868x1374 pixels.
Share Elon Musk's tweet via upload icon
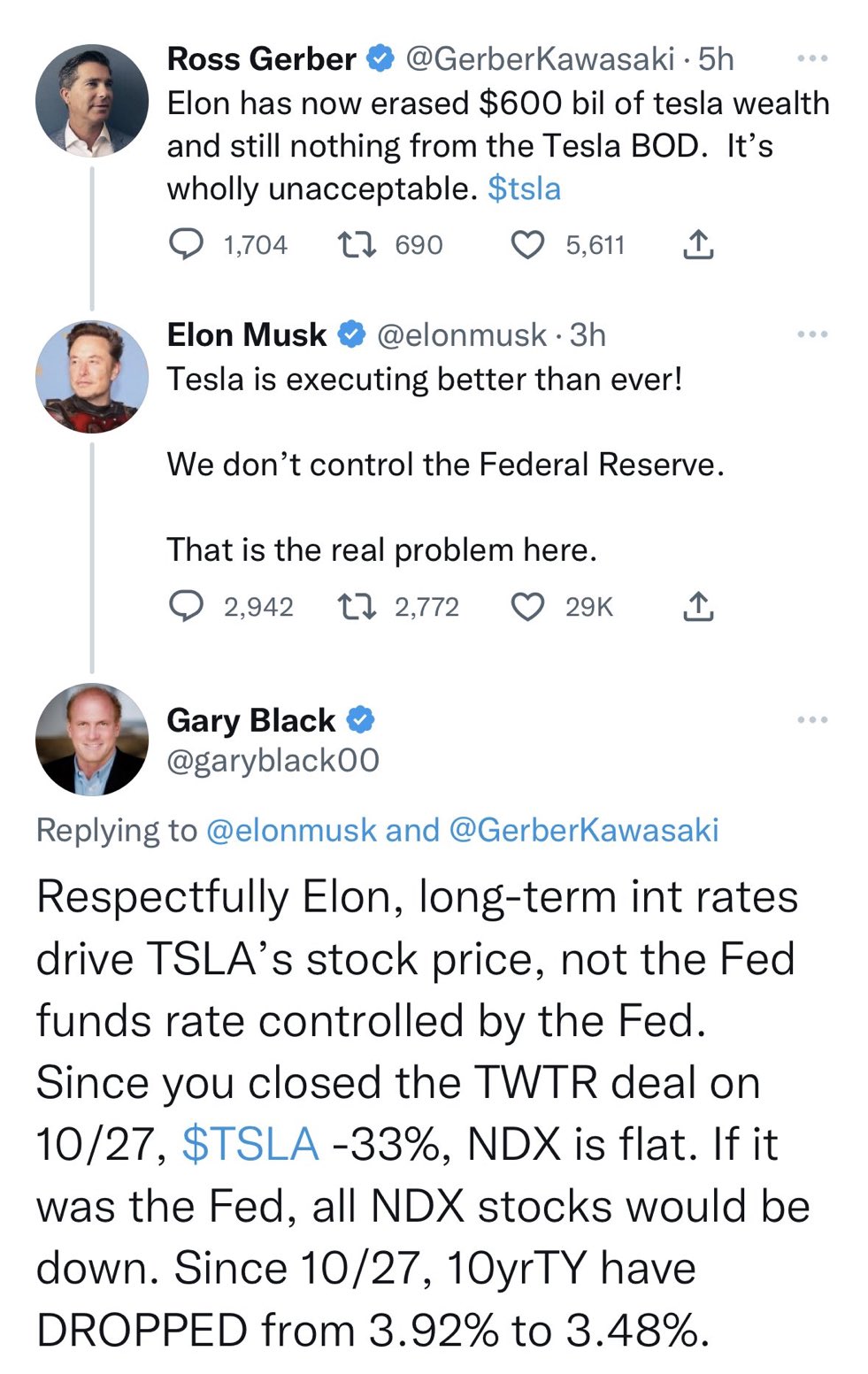[698, 607]
